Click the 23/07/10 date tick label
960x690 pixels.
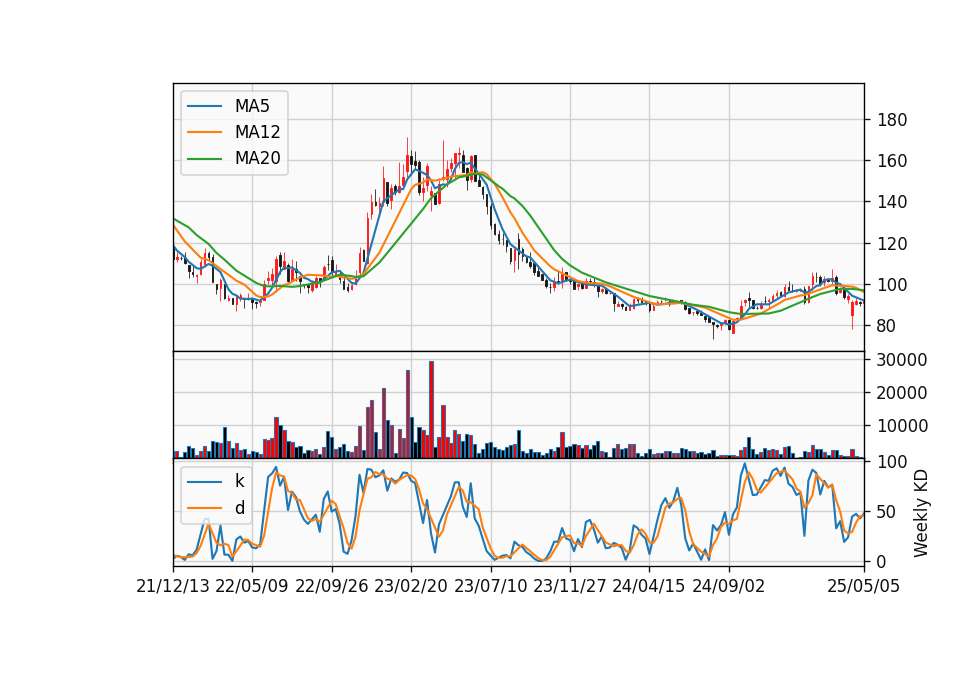(x=490, y=586)
